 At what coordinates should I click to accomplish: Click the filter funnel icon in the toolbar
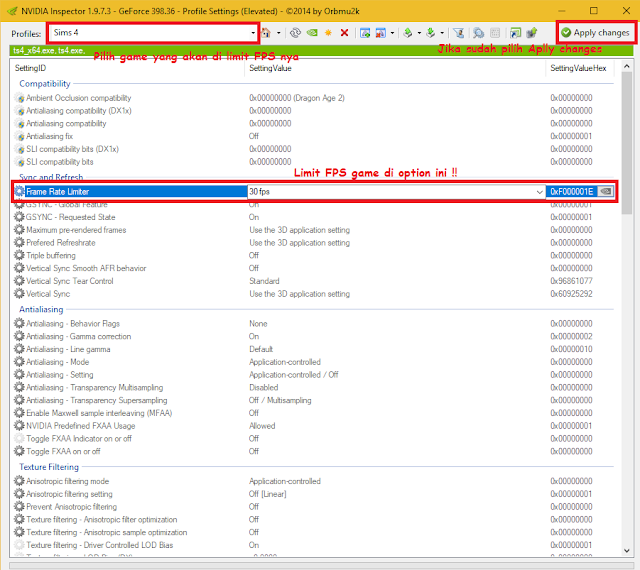pyautogui.click(x=459, y=33)
